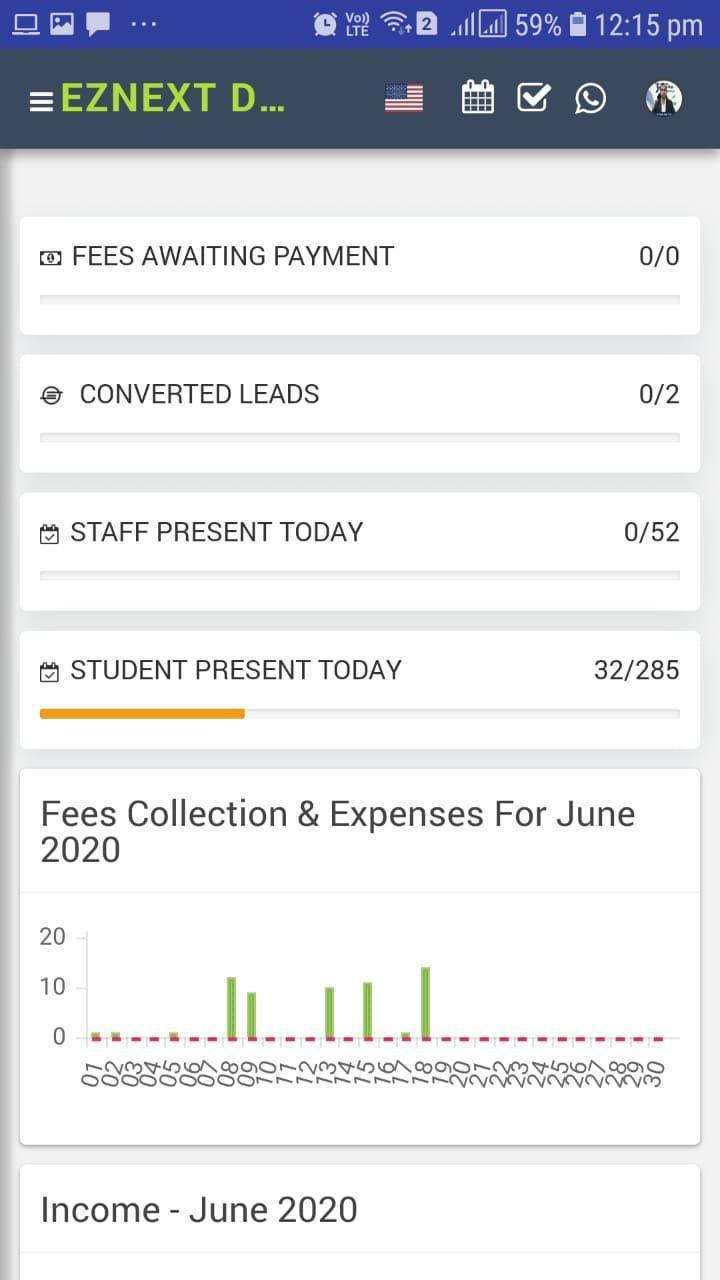Image resolution: width=720 pixels, height=1280 pixels.
Task: Tap the WhatsApp icon in header
Action: pos(590,98)
